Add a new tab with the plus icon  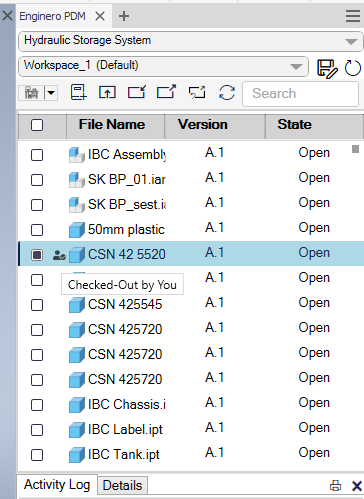[124, 16]
